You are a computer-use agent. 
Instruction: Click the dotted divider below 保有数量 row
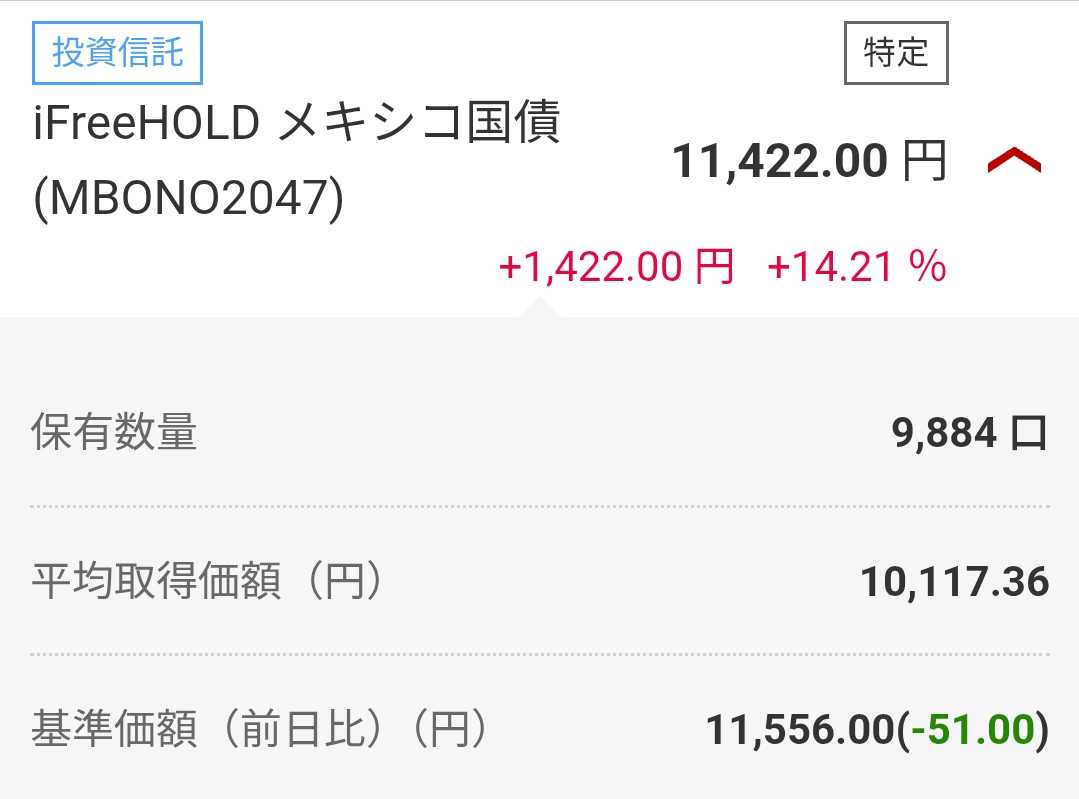(539, 507)
